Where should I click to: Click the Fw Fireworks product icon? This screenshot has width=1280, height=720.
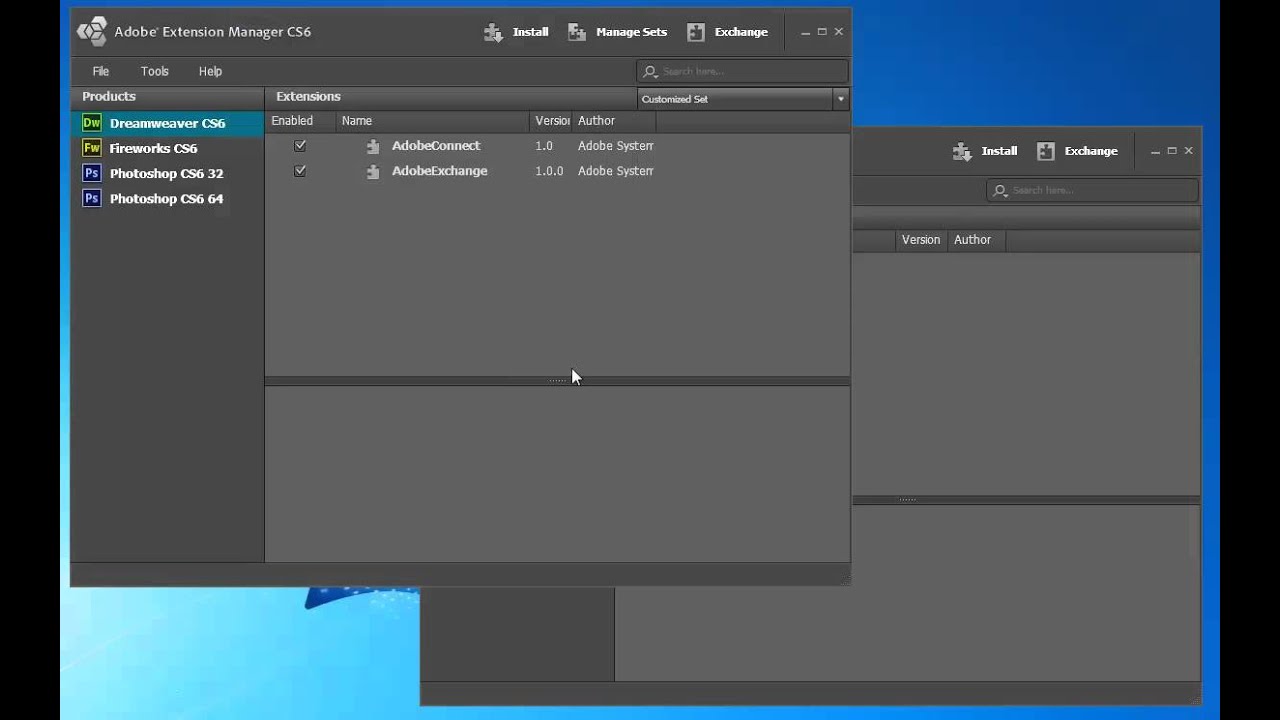[92, 148]
